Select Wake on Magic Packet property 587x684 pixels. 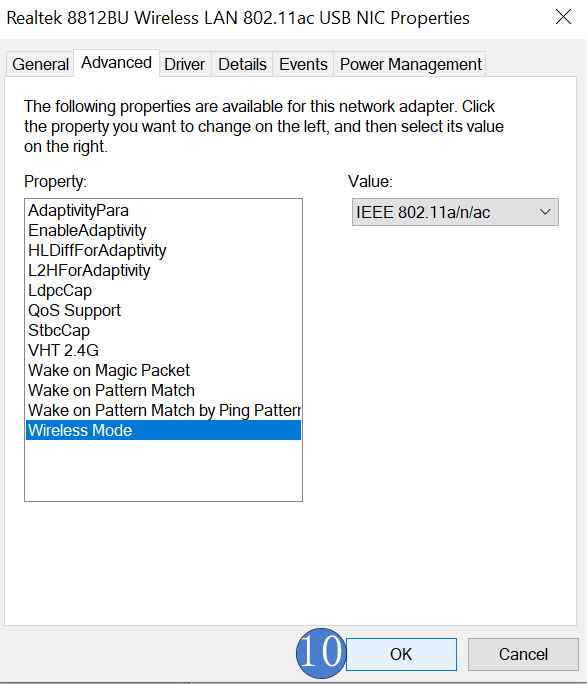click(163, 370)
